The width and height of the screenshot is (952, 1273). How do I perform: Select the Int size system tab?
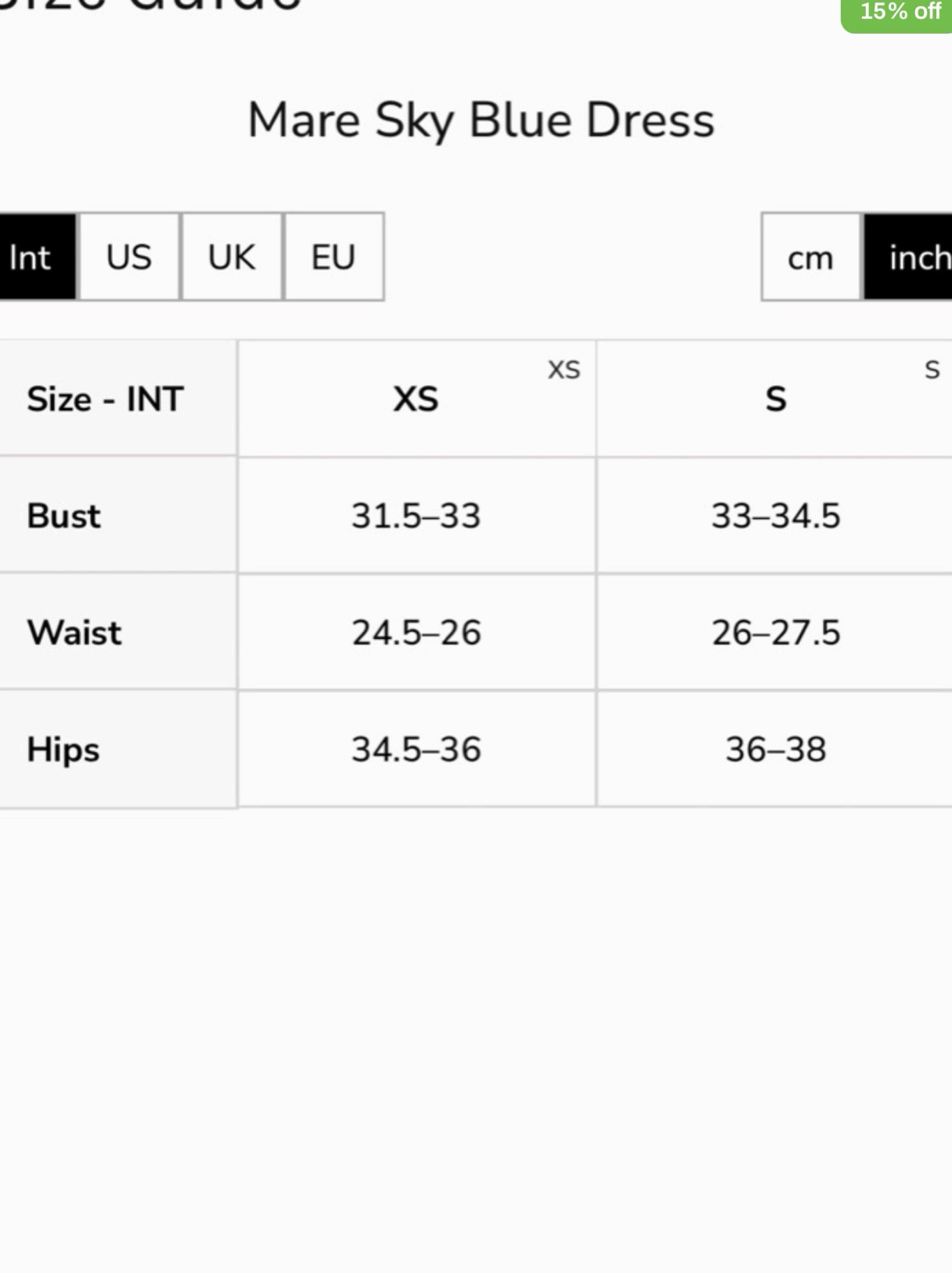tap(37, 257)
